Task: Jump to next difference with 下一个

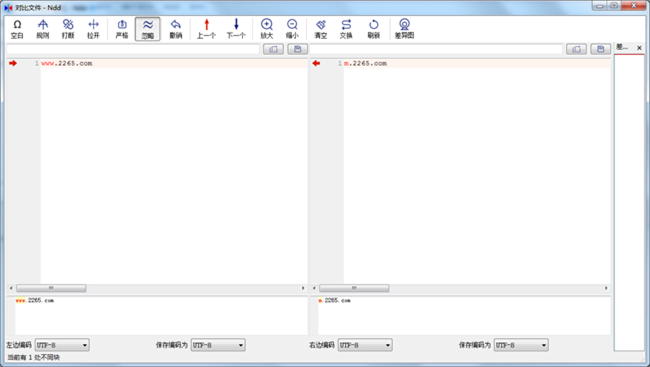Action: coord(236,29)
